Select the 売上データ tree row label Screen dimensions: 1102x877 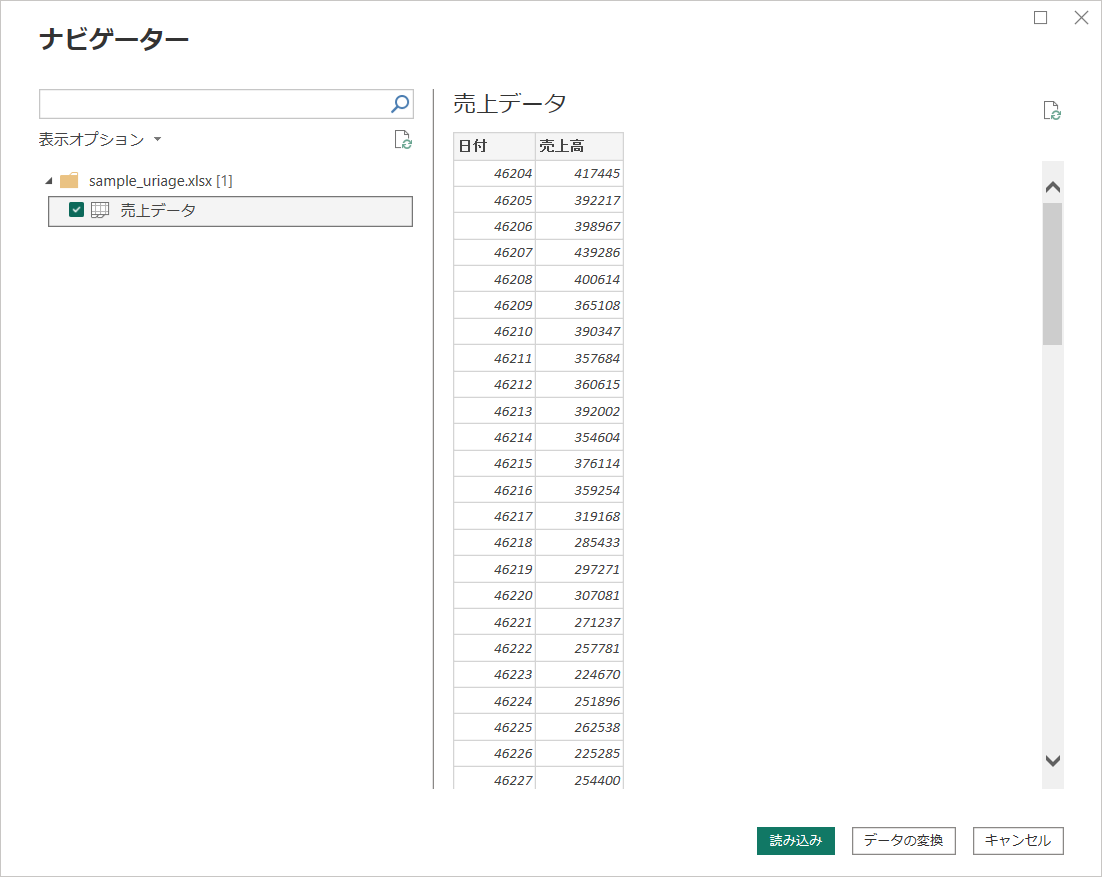click(157, 210)
